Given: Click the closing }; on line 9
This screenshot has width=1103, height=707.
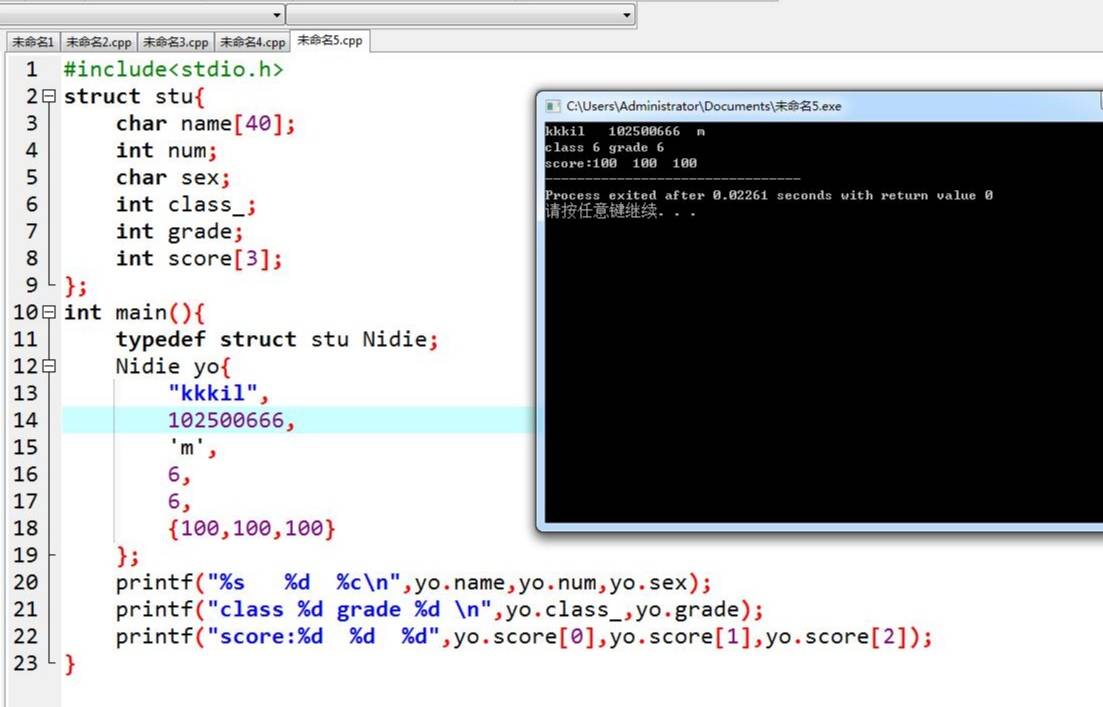Looking at the screenshot, I should (76, 286).
